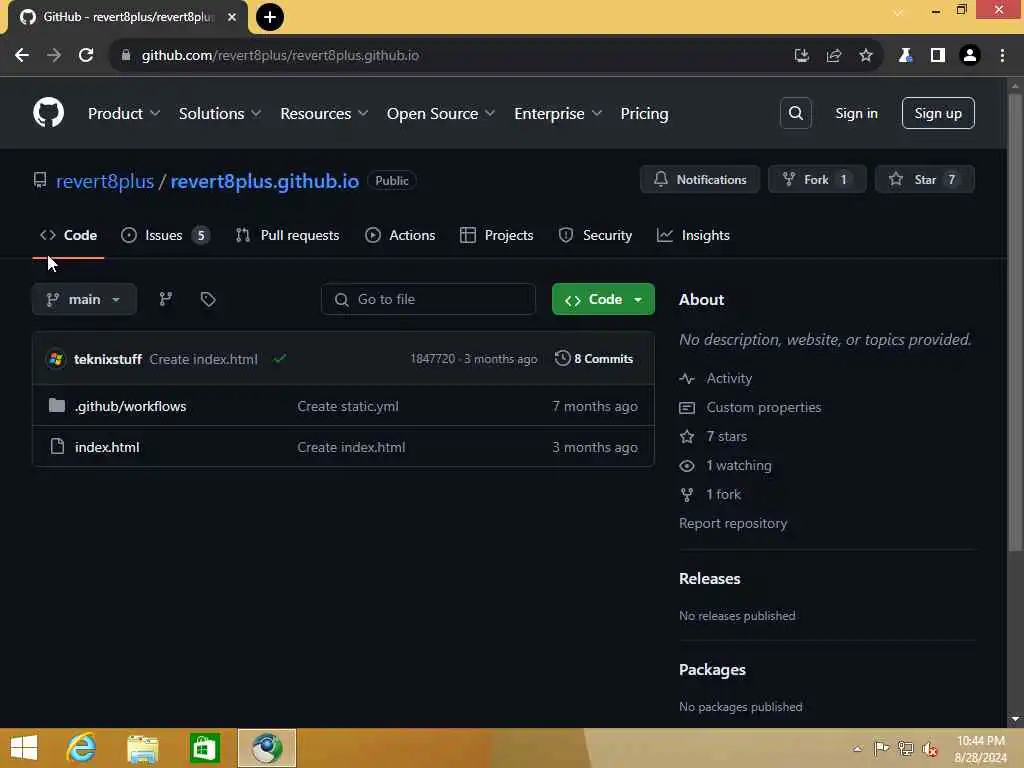
Task: Open the green Code dropdown button
Action: pos(603,299)
